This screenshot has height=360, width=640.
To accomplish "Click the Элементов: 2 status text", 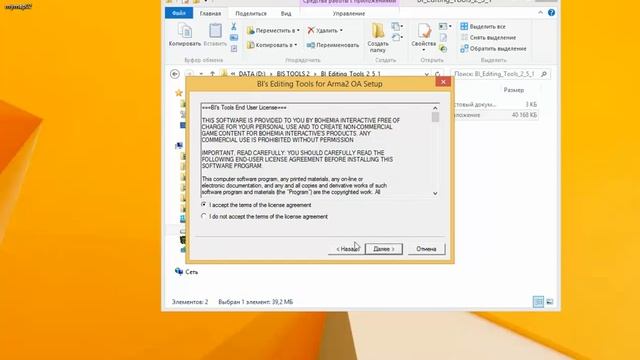I will click(x=190, y=302).
